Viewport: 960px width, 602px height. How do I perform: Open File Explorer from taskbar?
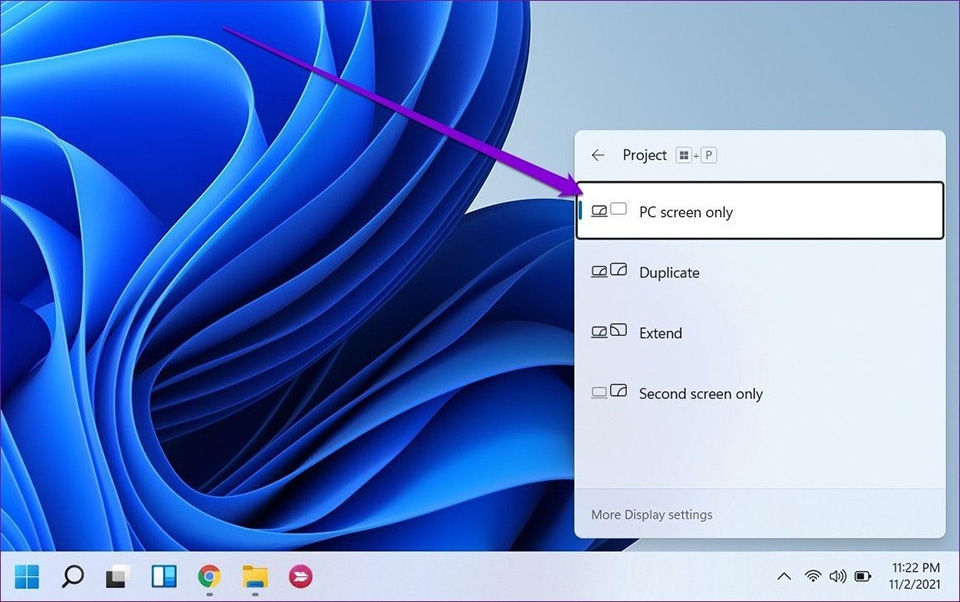coord(255,576)
